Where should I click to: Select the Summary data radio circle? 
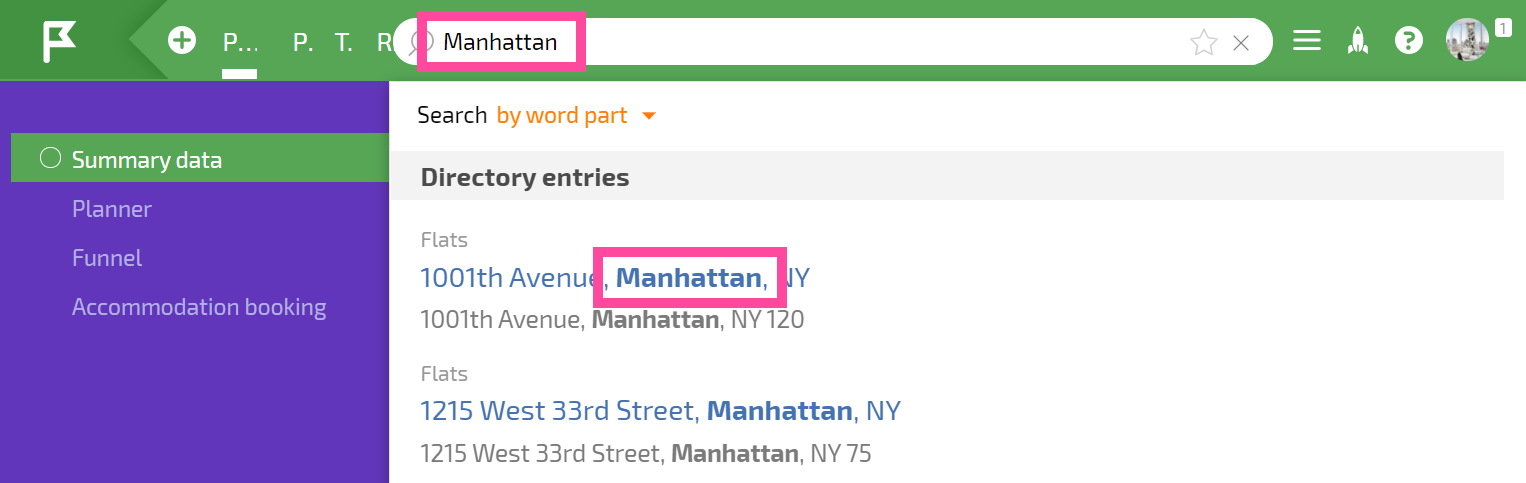(50, 159)
